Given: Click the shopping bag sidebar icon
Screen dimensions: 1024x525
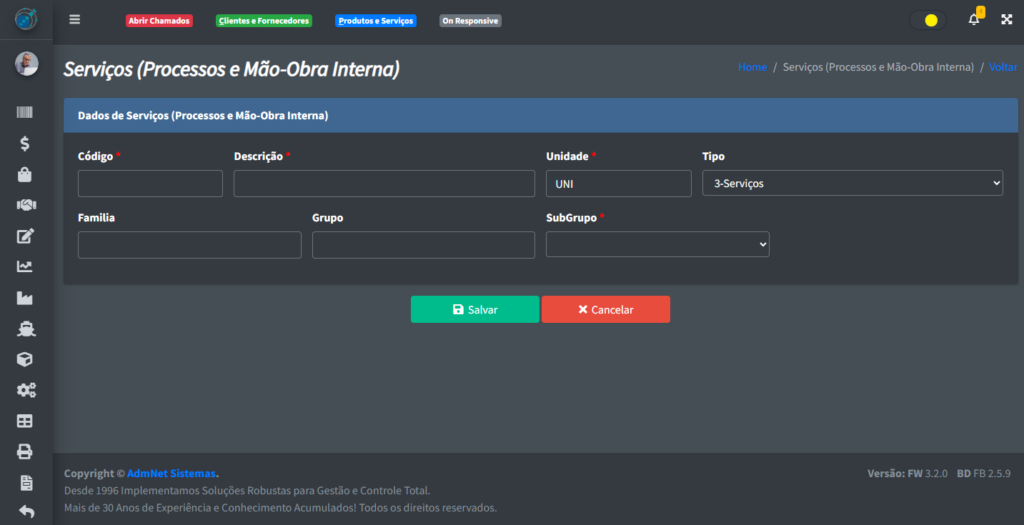Looking at the screenshot, I should click(x=26, y=175).
